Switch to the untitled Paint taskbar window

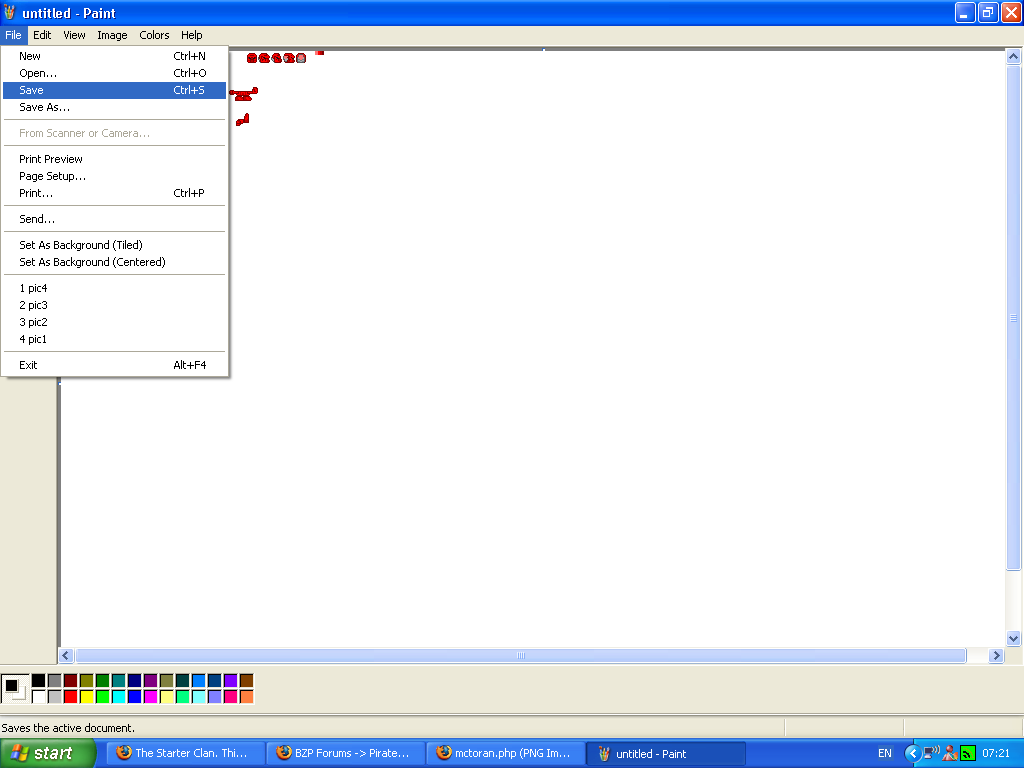click(x=664, y=753)
